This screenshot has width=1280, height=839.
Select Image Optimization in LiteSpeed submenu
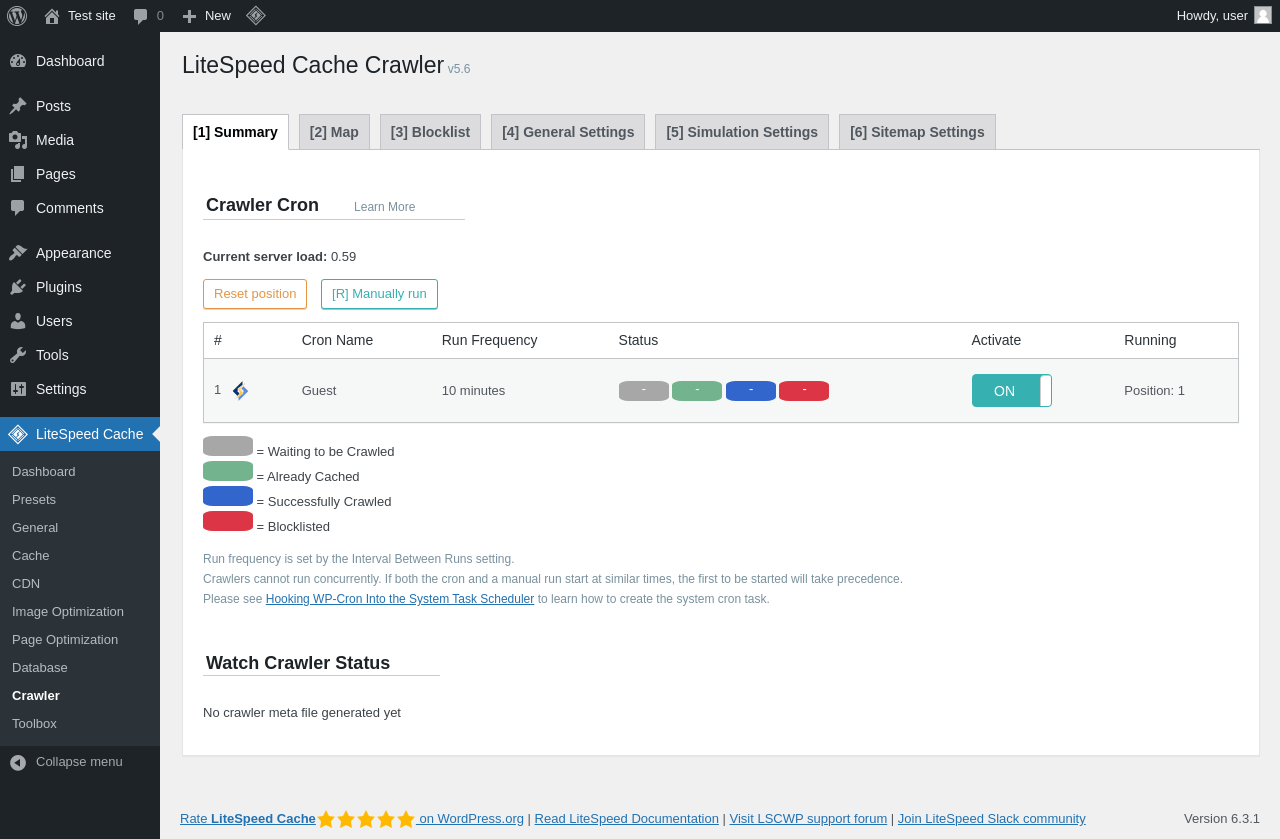tap(68, 611)
